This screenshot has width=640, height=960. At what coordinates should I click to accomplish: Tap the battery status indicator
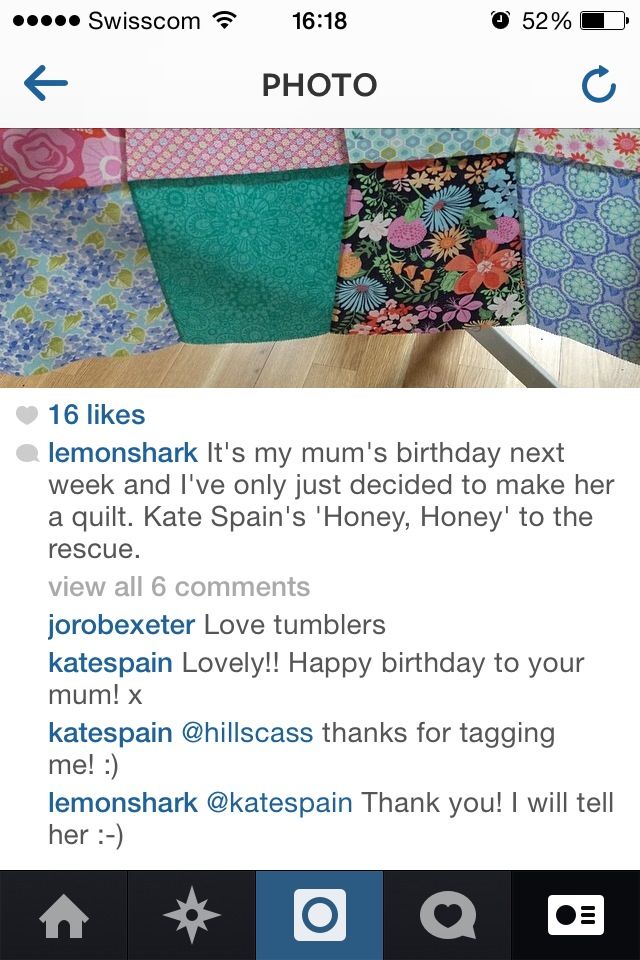(604, 21)
